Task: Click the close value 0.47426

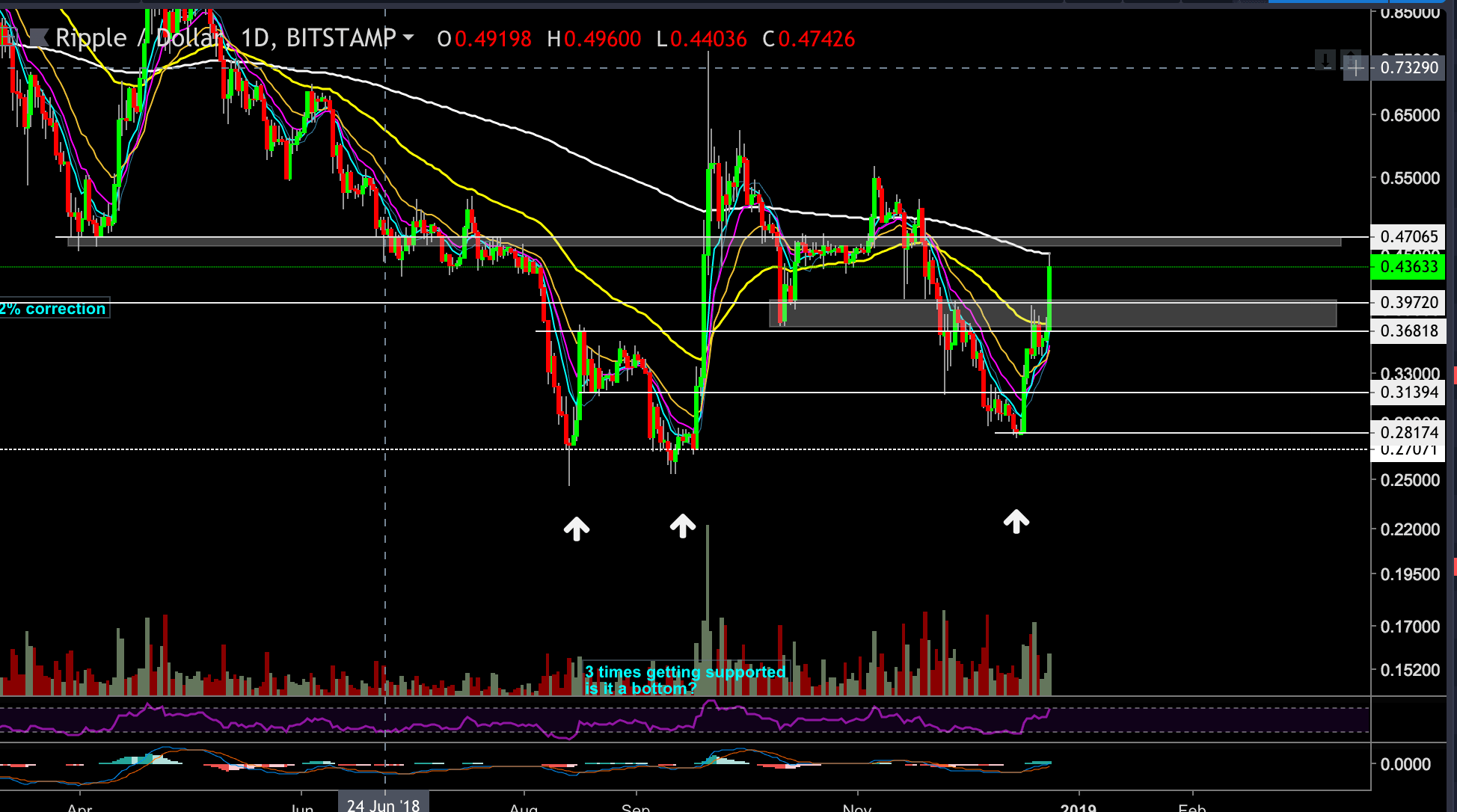Action: (x=816, y=39)
